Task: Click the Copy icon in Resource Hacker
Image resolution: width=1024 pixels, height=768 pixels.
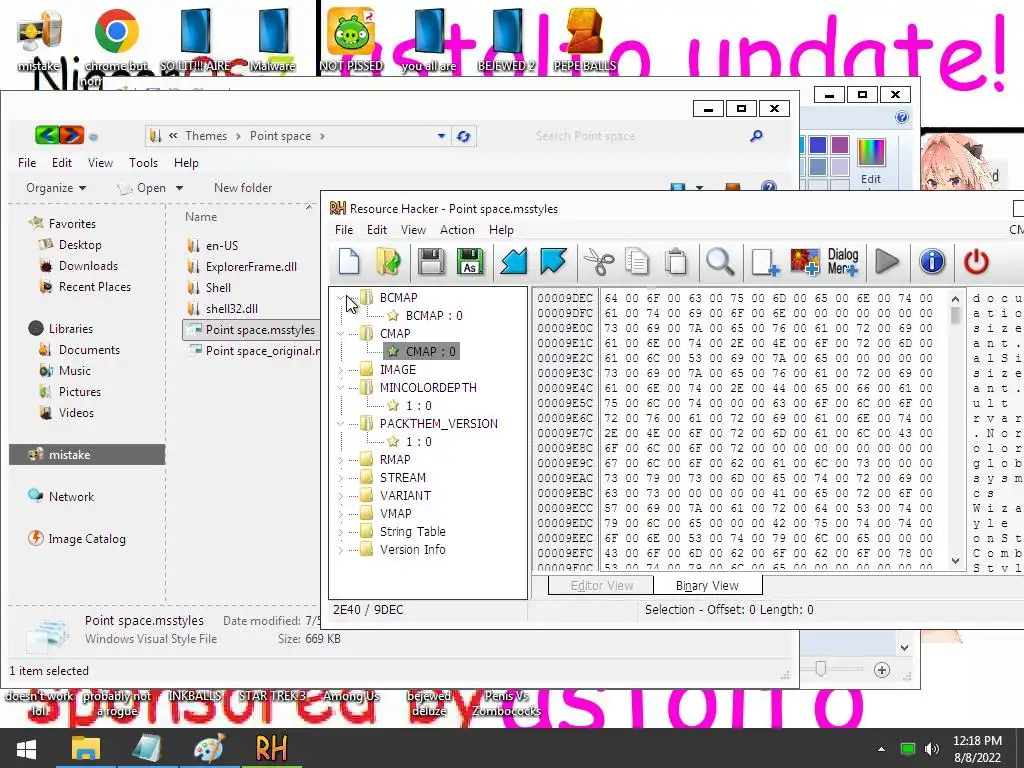Action: coord(637,262)
